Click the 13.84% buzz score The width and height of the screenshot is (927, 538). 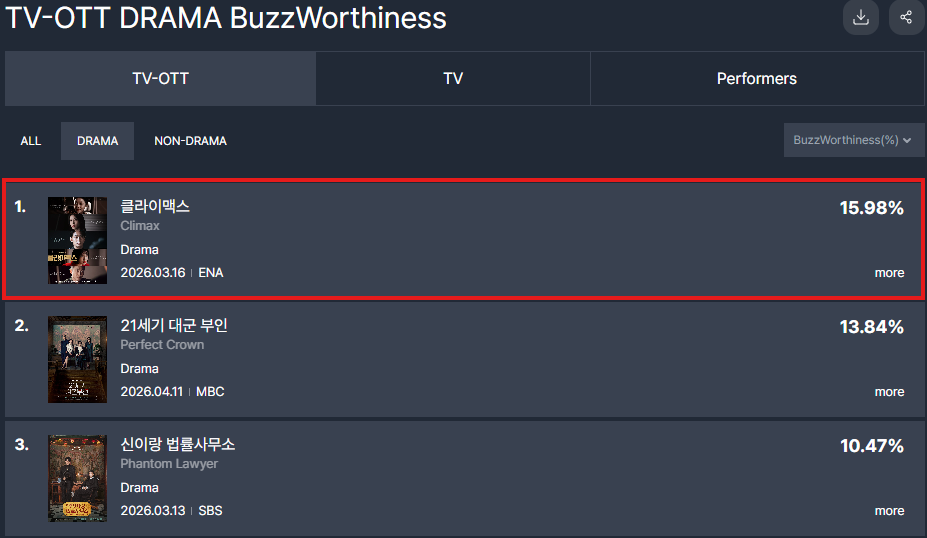click(x=871, y=327)
